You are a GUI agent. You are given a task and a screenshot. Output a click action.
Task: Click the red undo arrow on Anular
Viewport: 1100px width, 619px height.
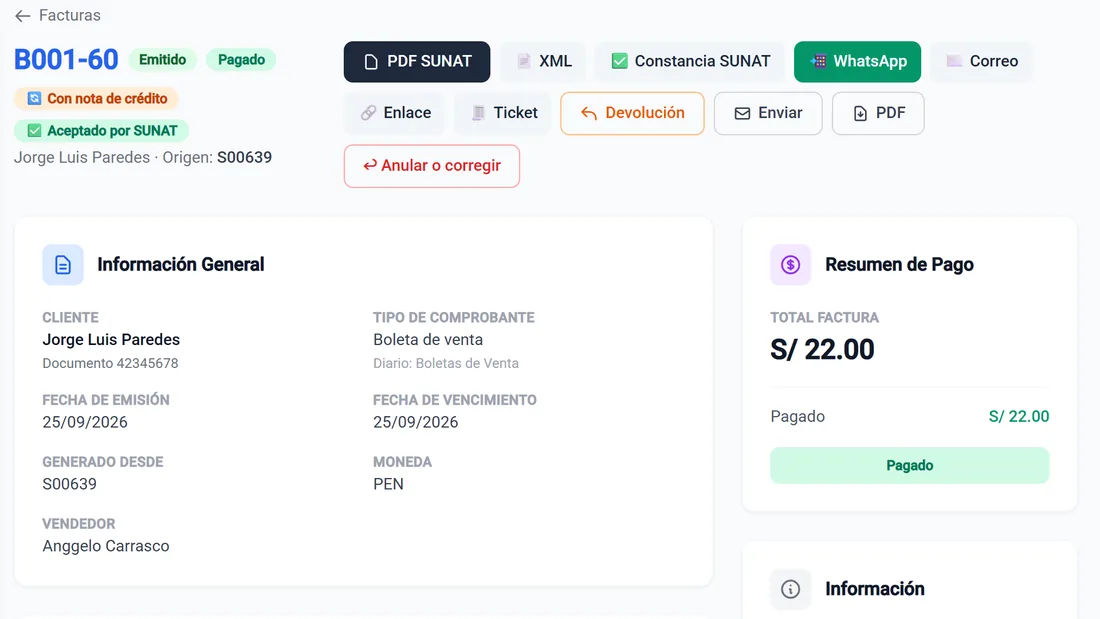[370, 166]
